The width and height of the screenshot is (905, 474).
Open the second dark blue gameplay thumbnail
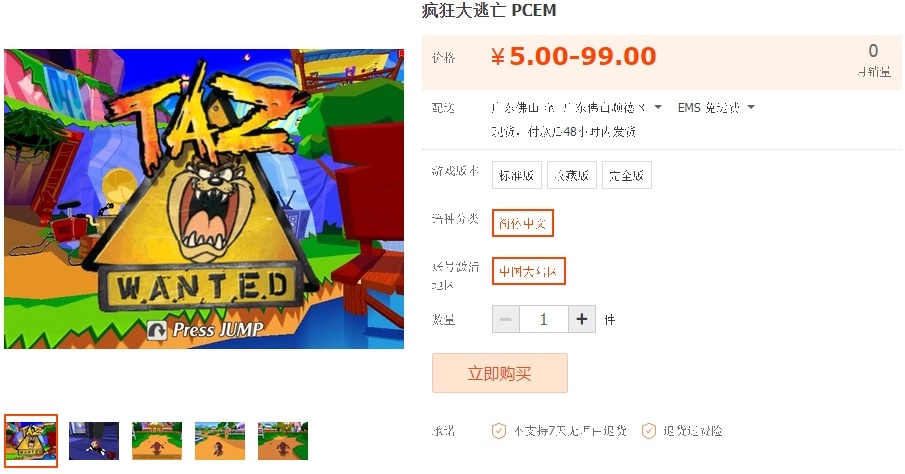pyautogui.click(x=94, y=441)
